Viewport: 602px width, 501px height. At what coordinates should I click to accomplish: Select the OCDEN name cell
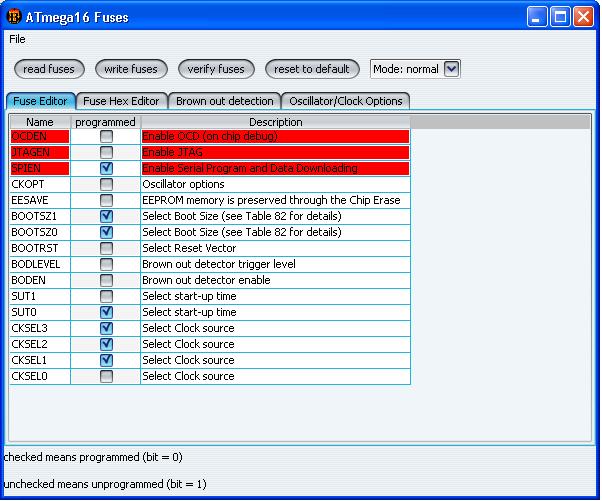pos(40,136)
